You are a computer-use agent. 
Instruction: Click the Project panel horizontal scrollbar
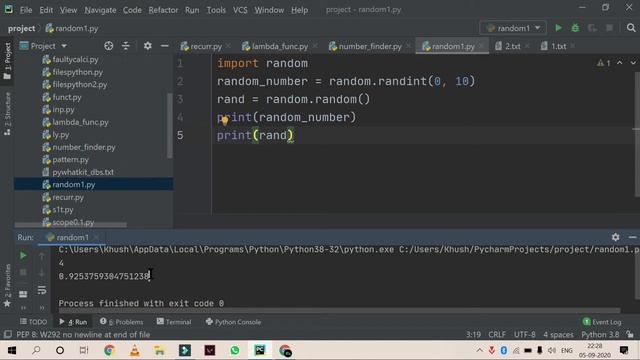70,224
